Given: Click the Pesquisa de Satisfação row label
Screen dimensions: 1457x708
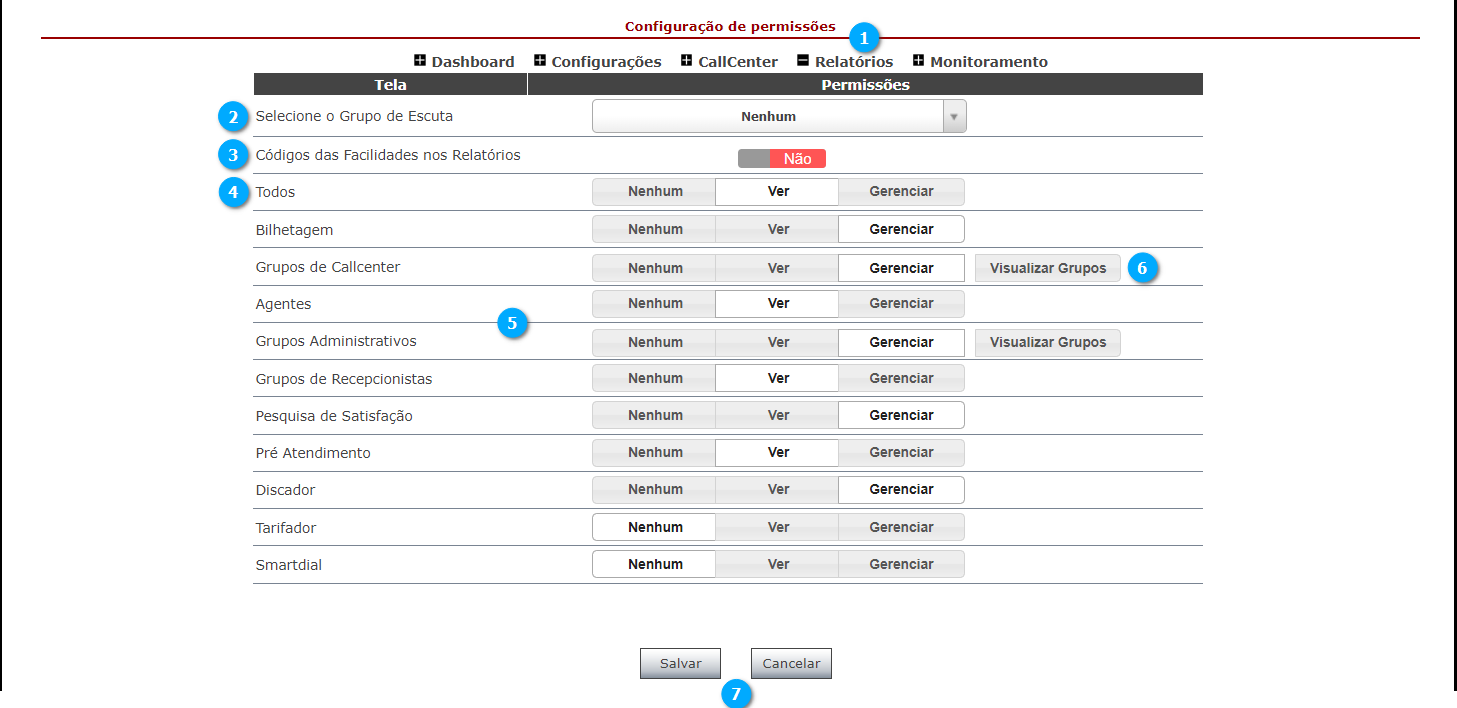Looking at the screenshot, I should click(334, 416).
